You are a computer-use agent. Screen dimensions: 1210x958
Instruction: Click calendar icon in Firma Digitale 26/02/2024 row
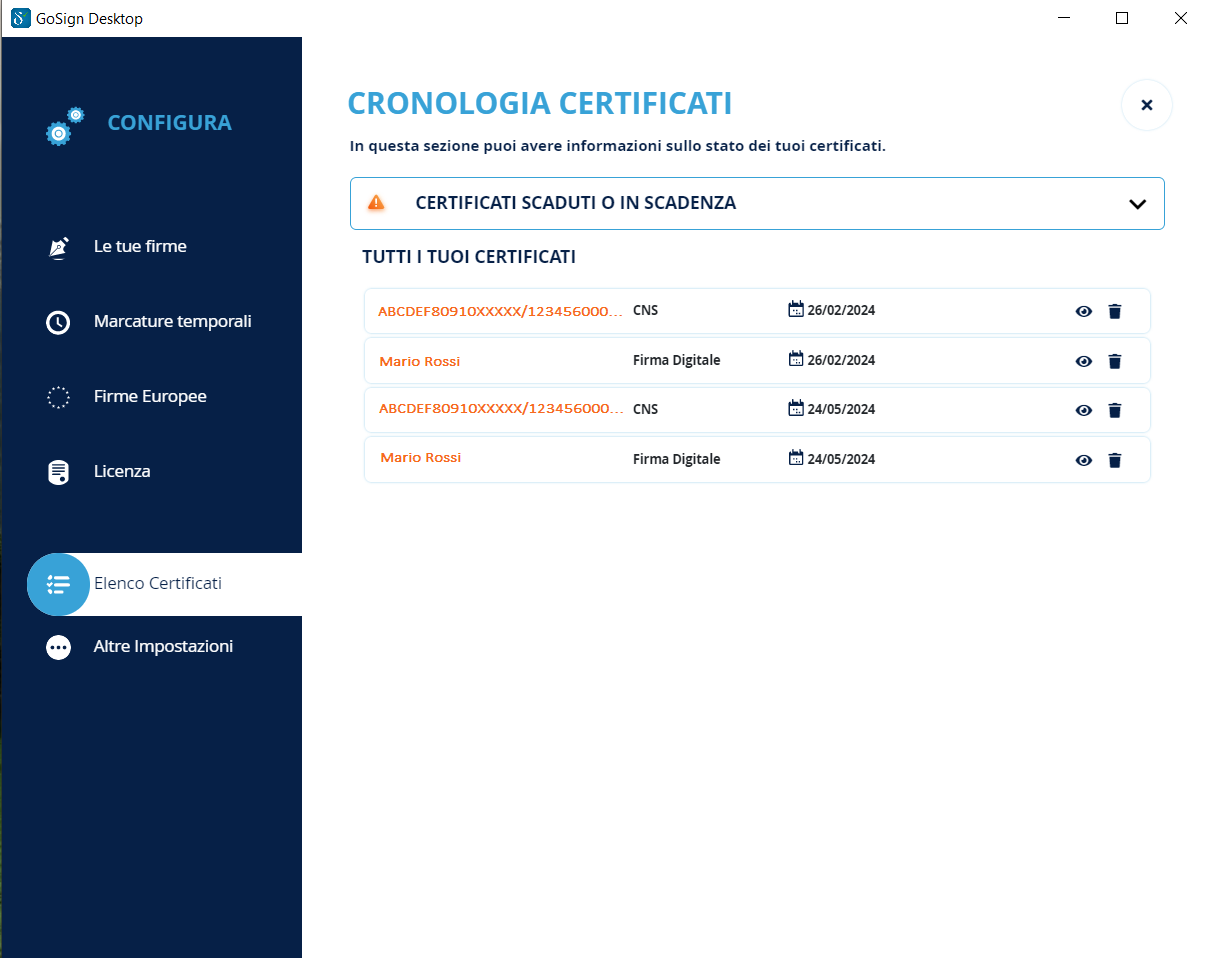pos(796,359)
